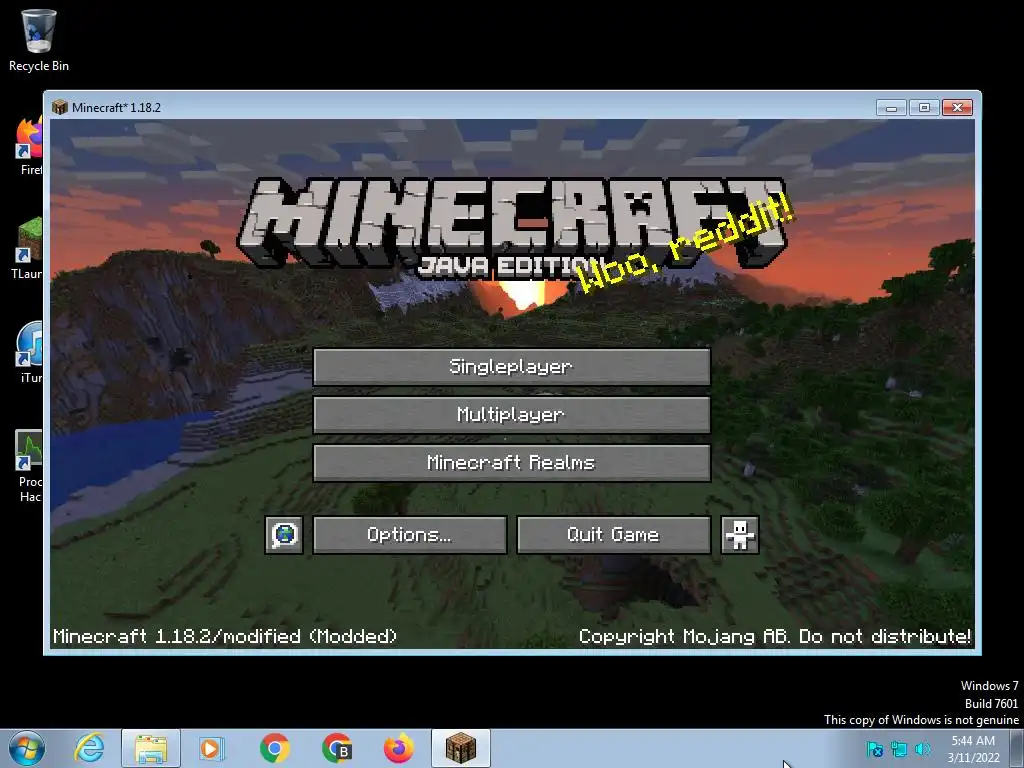1024x768 pixels.
Task: Open the Recycle Bin desktop icon
Action: click(x=39, y=40)
